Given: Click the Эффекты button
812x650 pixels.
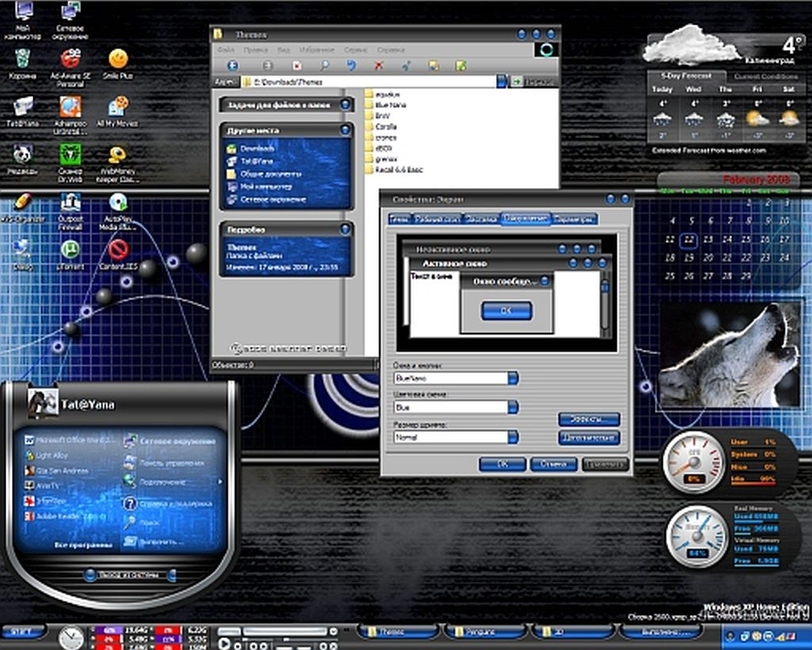Looking at the screenshot, I should point(589,418).
